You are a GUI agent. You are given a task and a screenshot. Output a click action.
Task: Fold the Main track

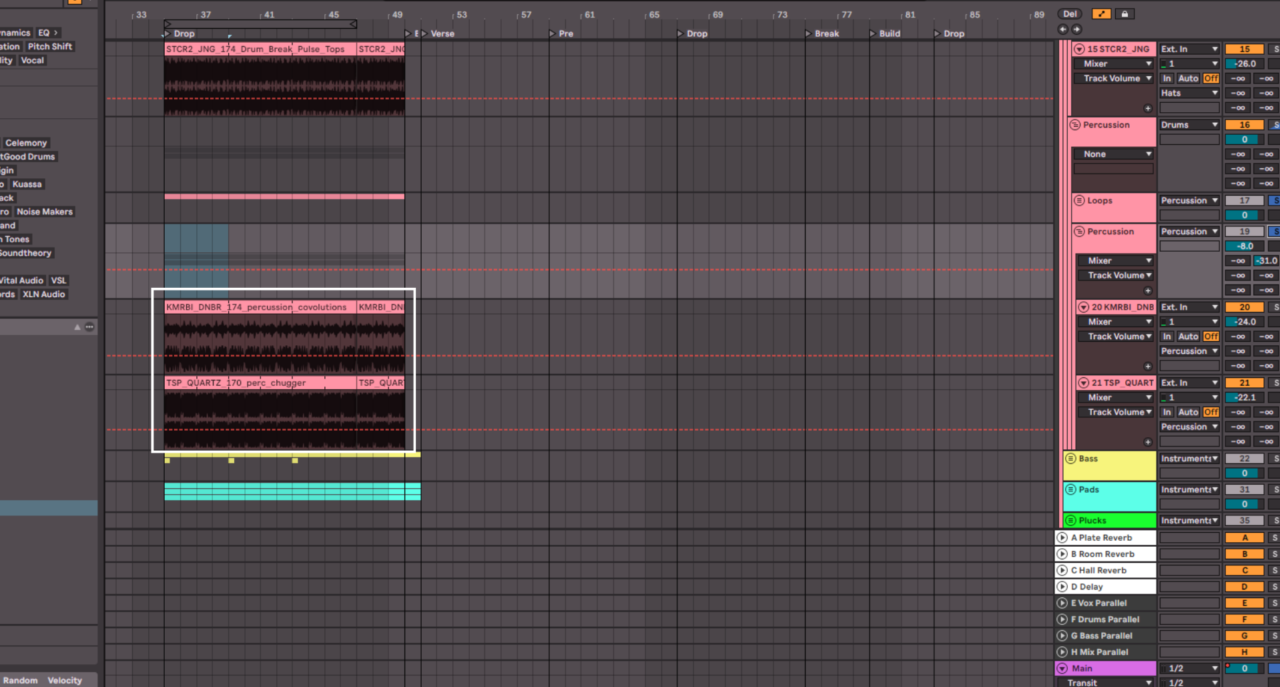(1062, 668)
